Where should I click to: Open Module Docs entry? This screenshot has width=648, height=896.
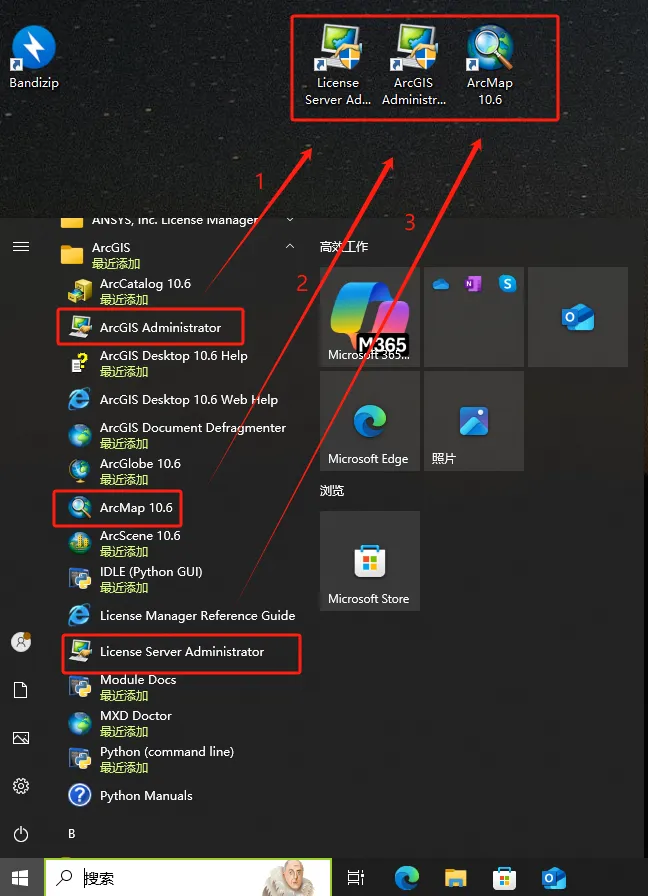coord(178,687)
